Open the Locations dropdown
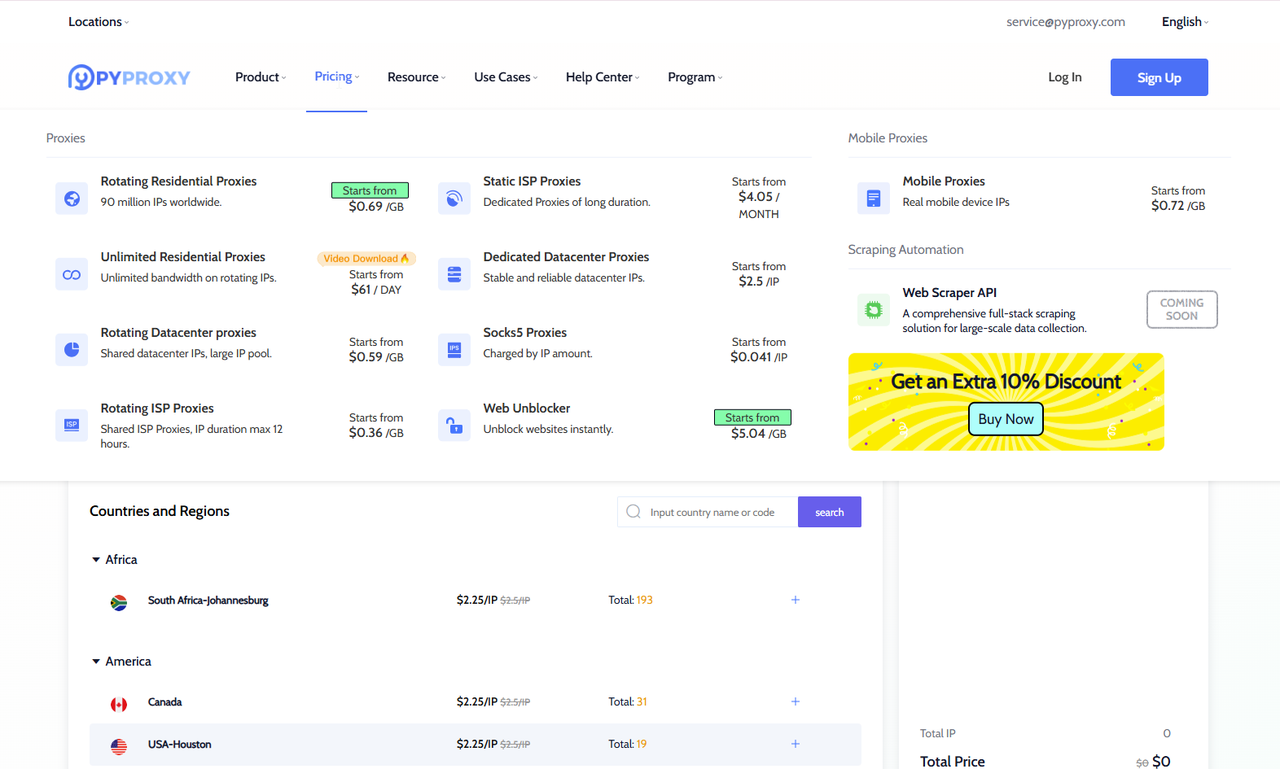 [98, 22]
